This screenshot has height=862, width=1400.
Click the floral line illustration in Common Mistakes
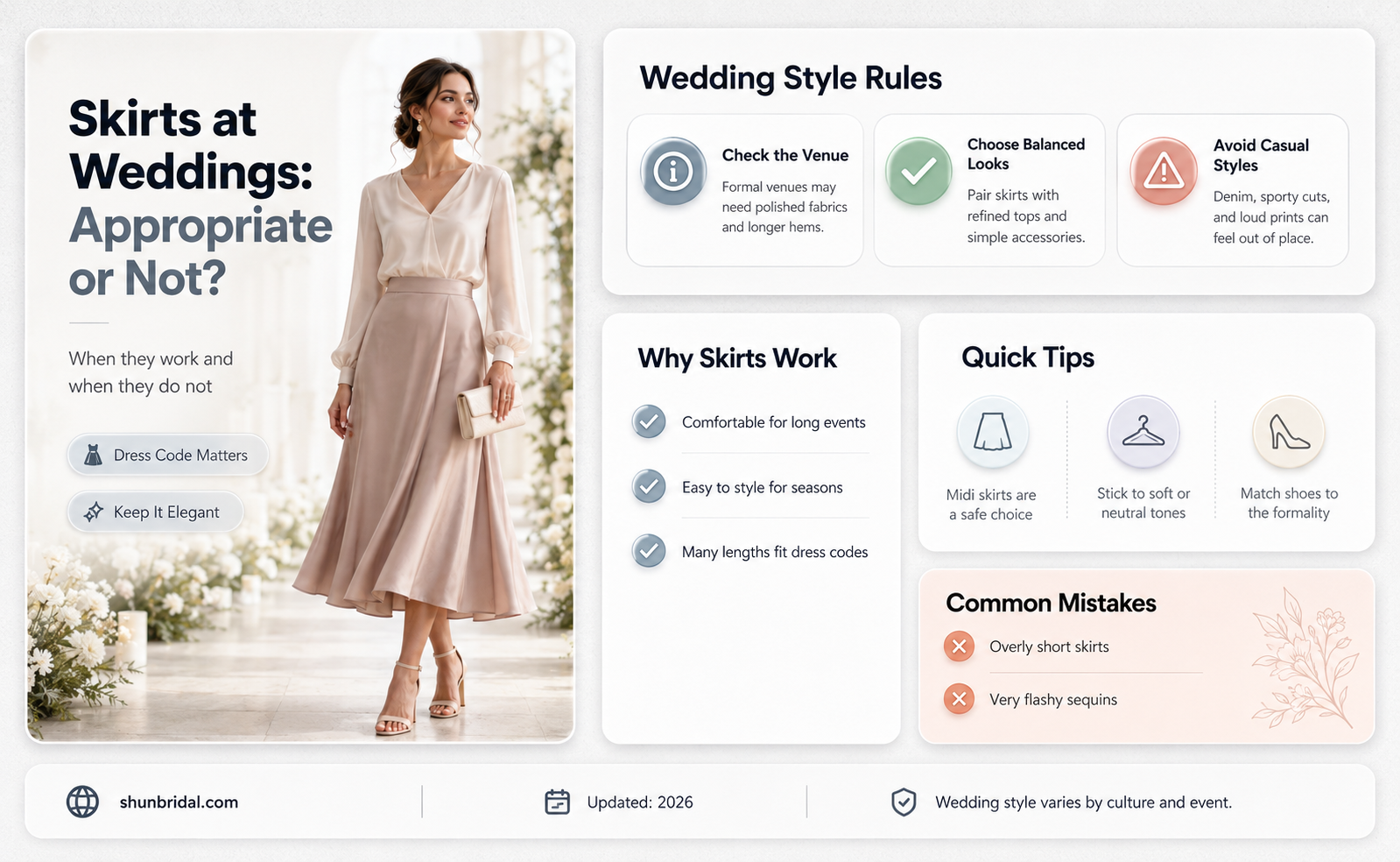pos(1305,658)
